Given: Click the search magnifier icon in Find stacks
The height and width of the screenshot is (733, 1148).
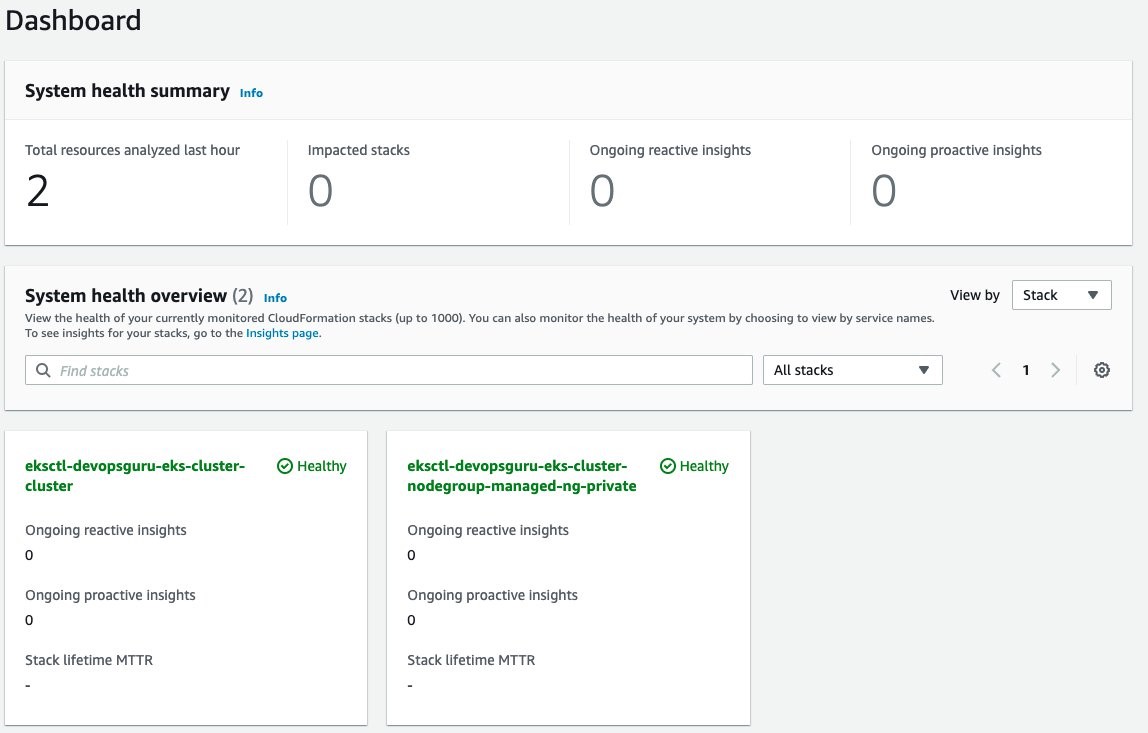Looking at the screenshot, I should [43, 371].
